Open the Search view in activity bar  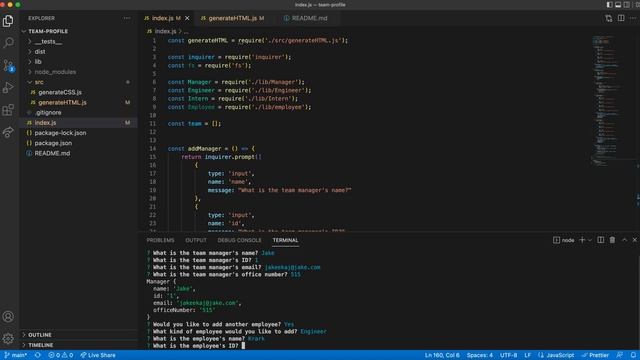tap(8, 43)
